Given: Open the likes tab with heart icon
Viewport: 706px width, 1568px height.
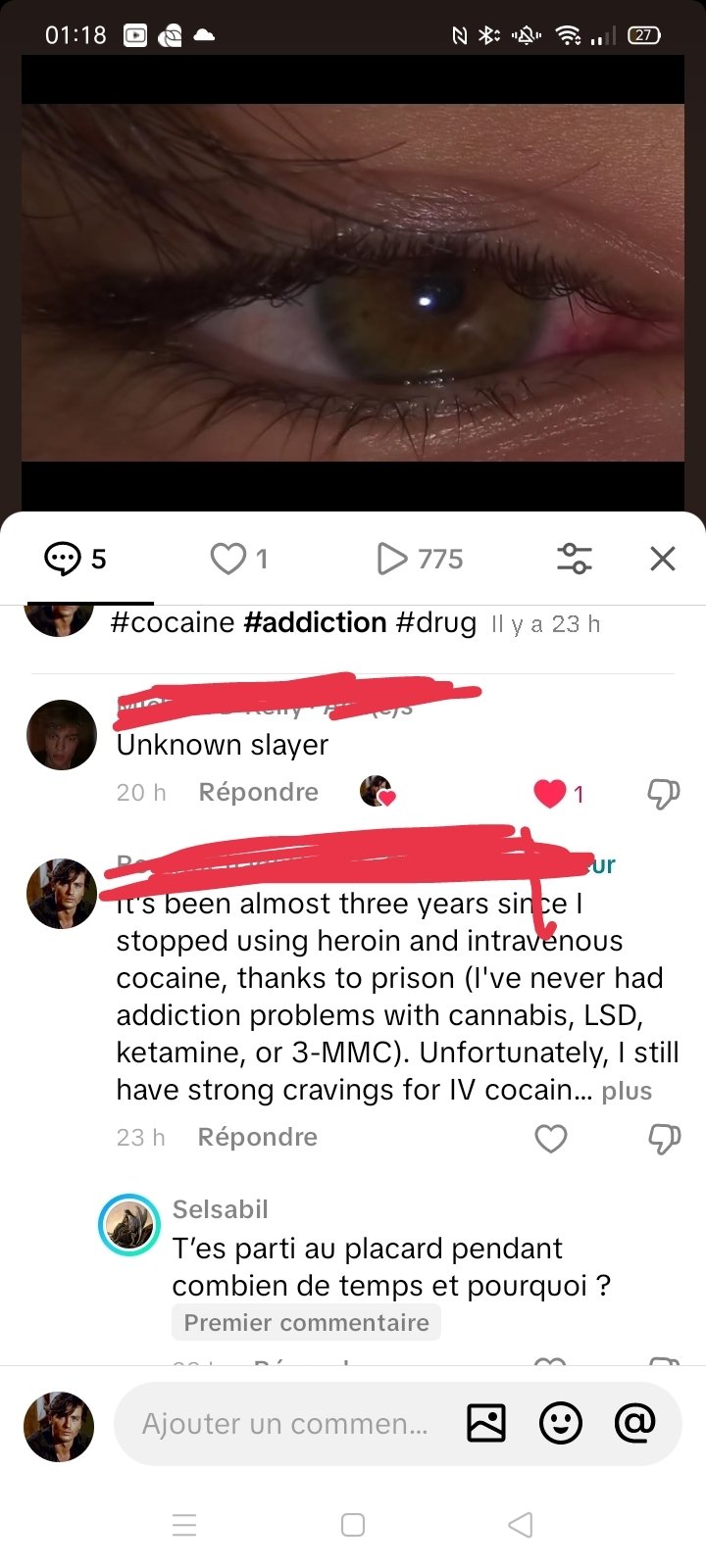Looking at the screenshot, I should [x=240, y=559].
